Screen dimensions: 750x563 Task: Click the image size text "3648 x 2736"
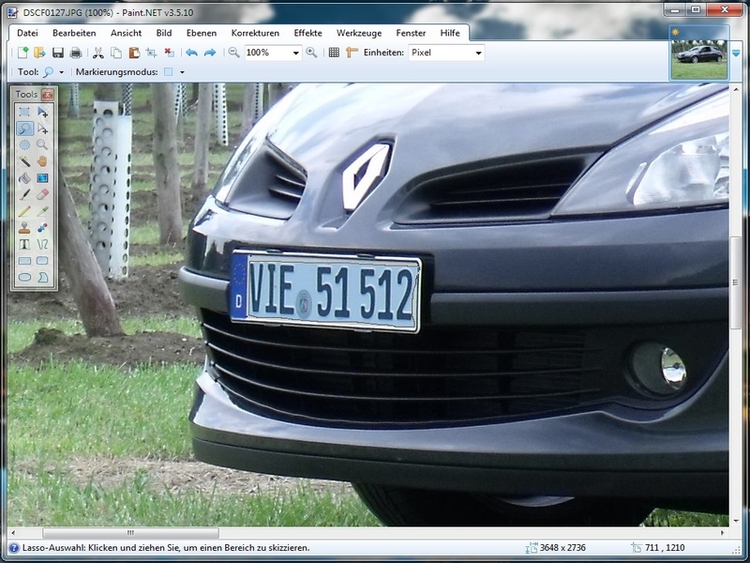(x=562, y=548)
